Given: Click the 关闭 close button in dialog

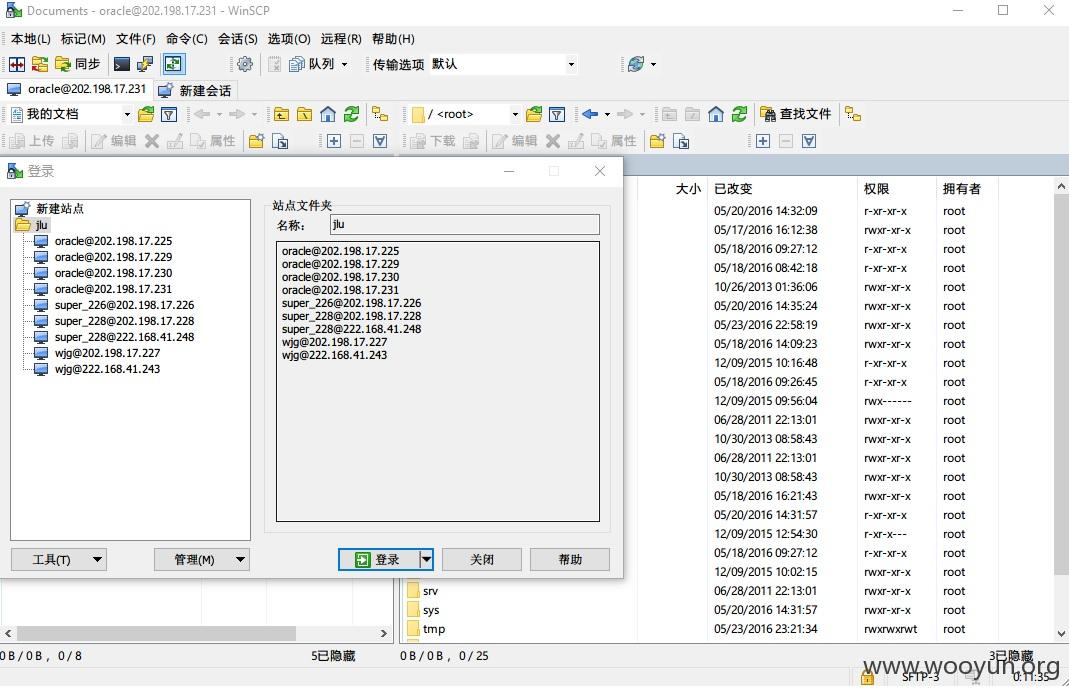Looking at the screenshot, I should (482, 559).
